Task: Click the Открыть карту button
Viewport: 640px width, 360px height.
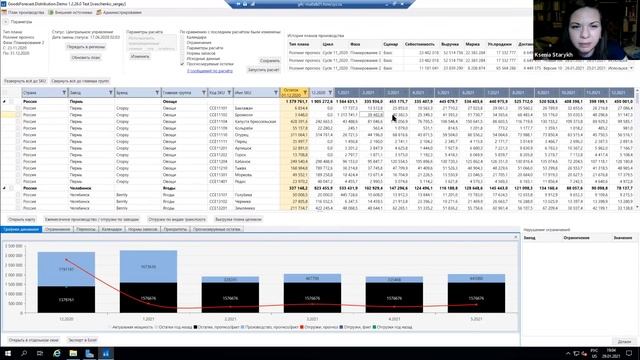Action: (22, 220)
